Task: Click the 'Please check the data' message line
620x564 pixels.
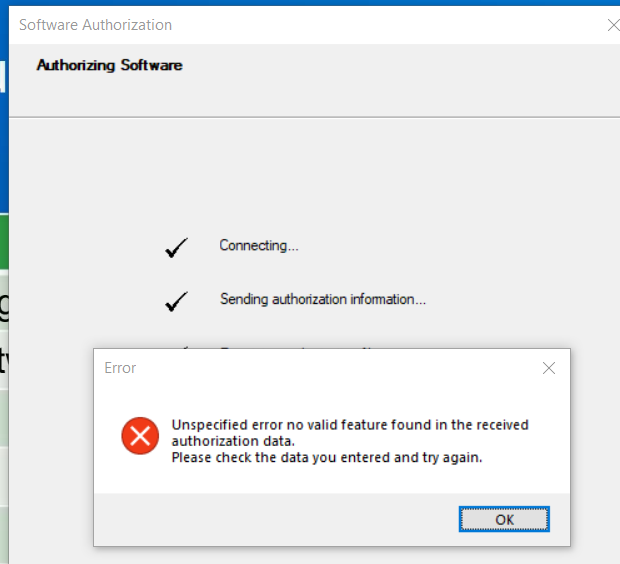Action: point(327,458)
